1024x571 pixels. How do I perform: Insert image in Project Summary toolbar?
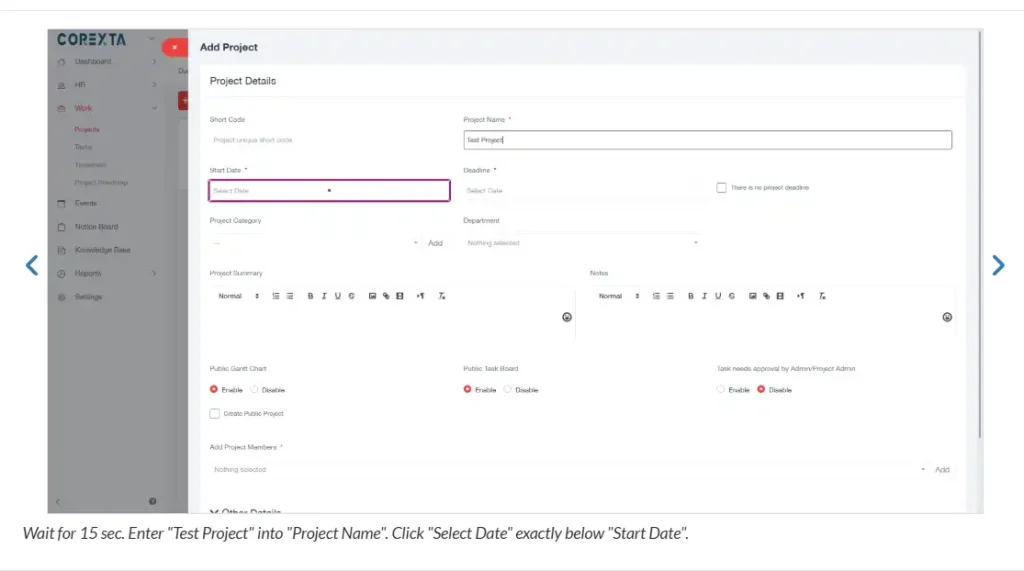click(372, 296)
